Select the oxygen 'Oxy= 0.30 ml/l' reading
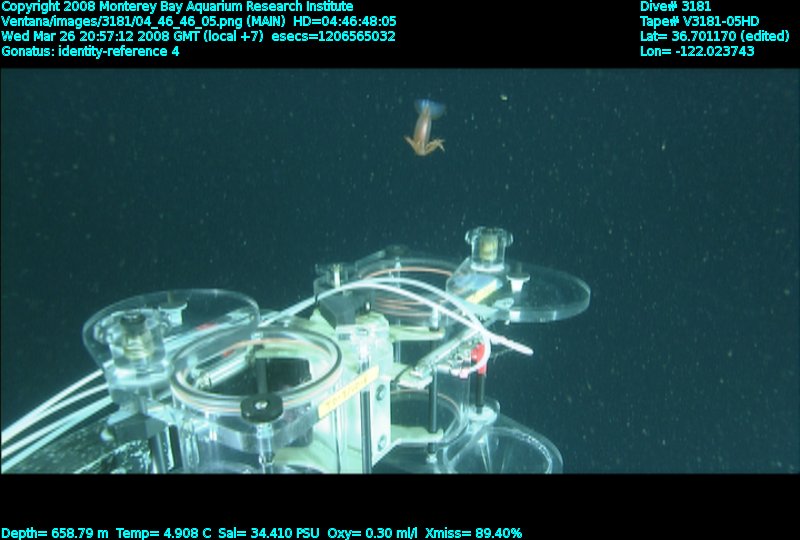The height and width of the screenshot is (540, 800). [372, 533]
